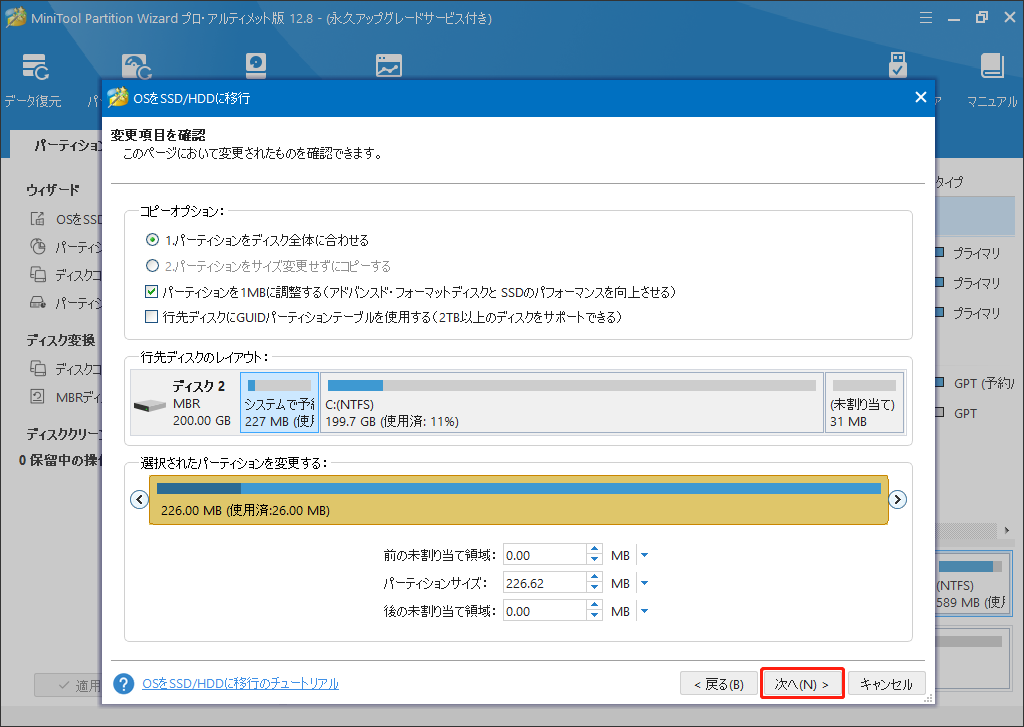Select the システムで予約 partition block
This screenshot has width=1024, height=727.
[279, 403]
